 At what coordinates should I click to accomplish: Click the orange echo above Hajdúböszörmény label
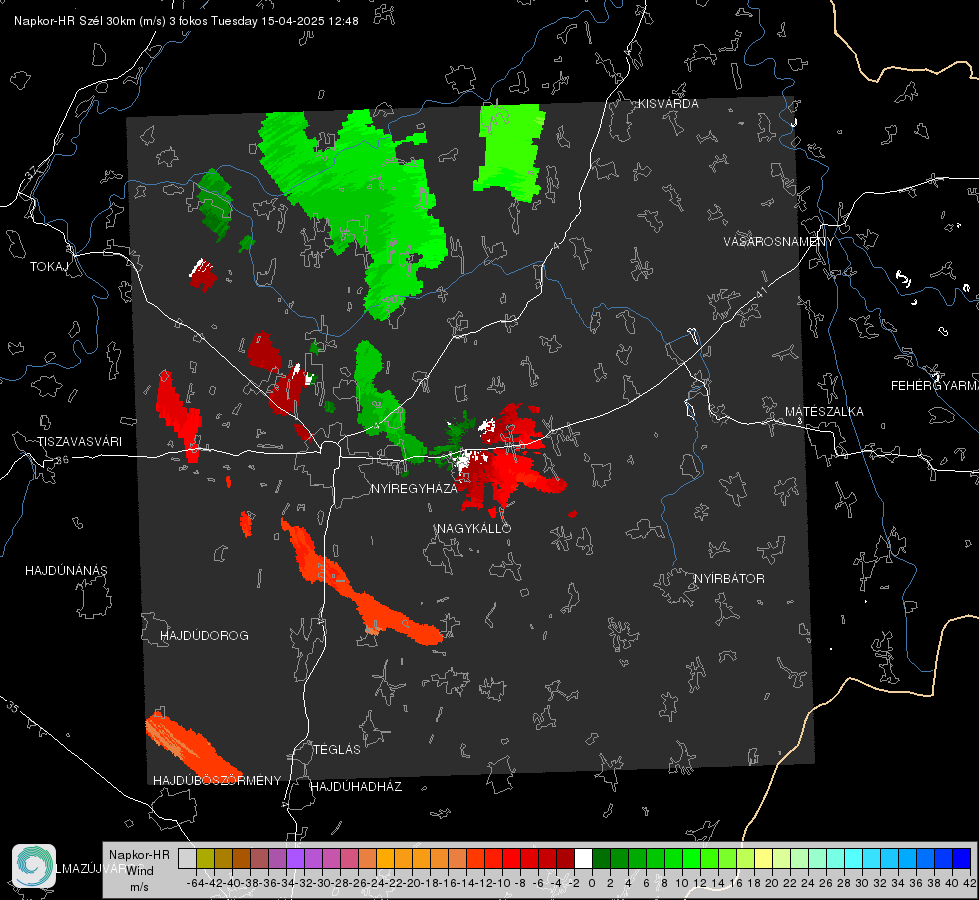[190, 746]
